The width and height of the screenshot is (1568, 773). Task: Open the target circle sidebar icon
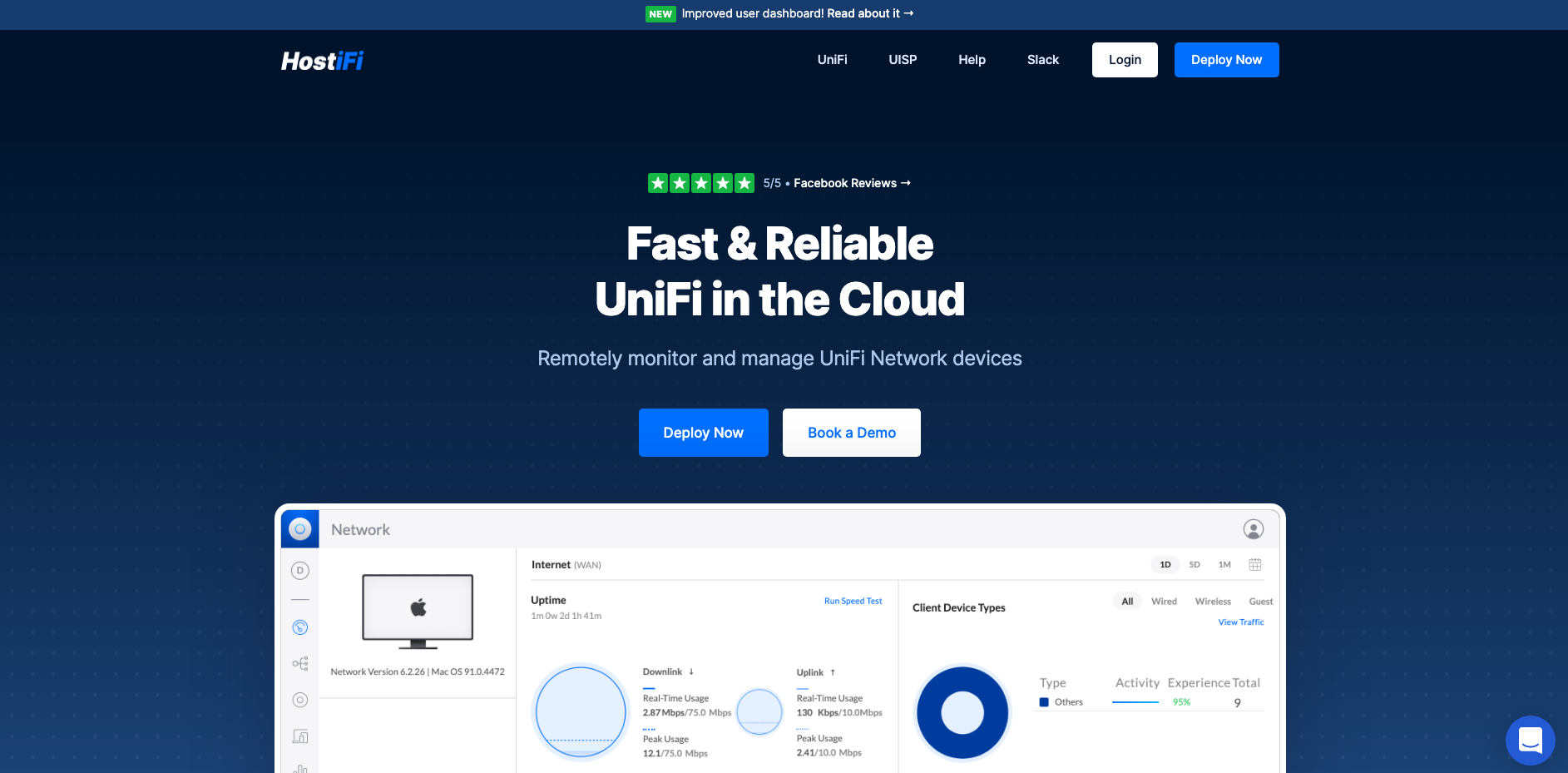(300, 700)
